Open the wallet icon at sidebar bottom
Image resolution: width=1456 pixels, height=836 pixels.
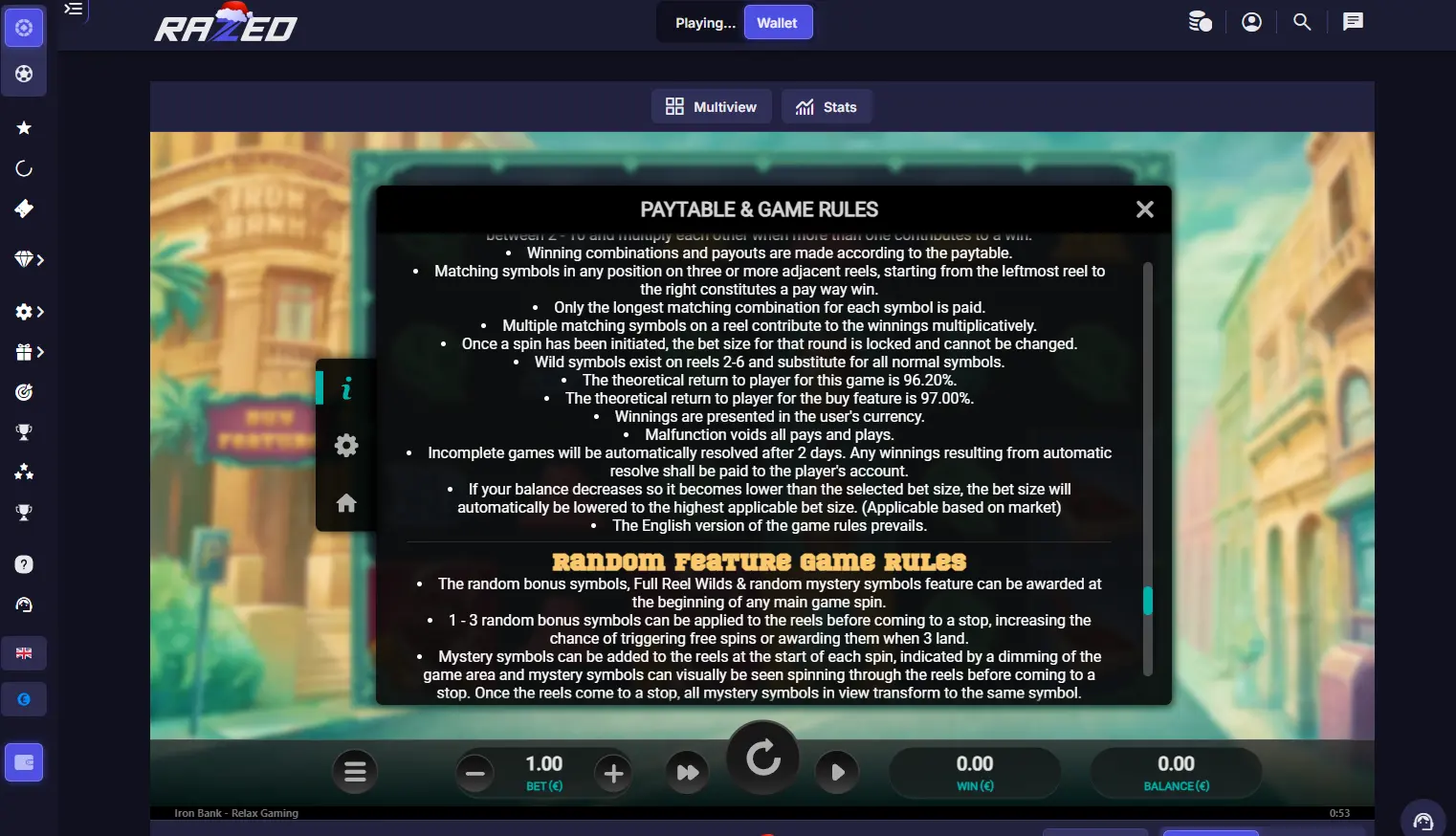[24, 762]
